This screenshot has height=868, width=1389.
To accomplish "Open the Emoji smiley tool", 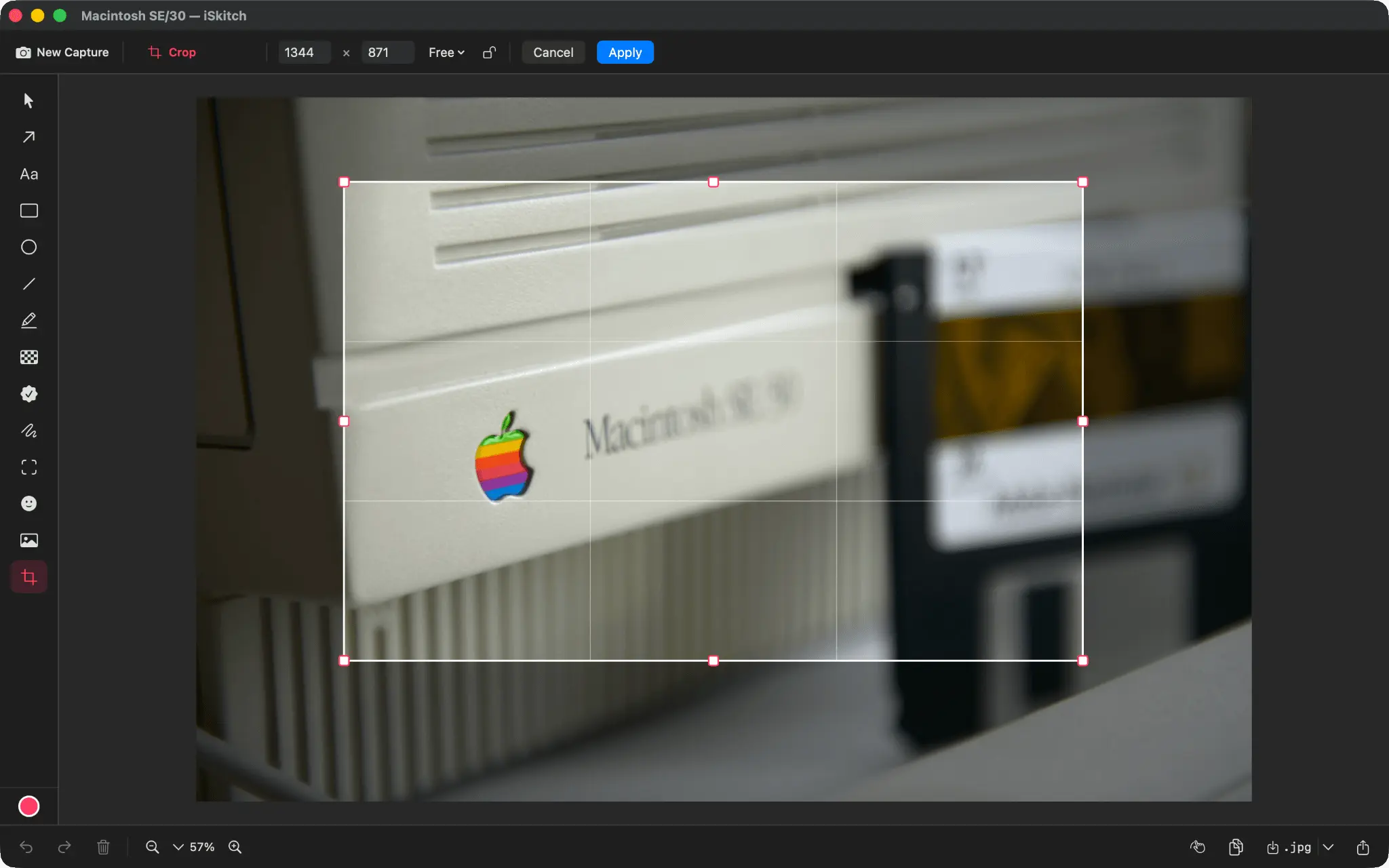I will 28,504.
